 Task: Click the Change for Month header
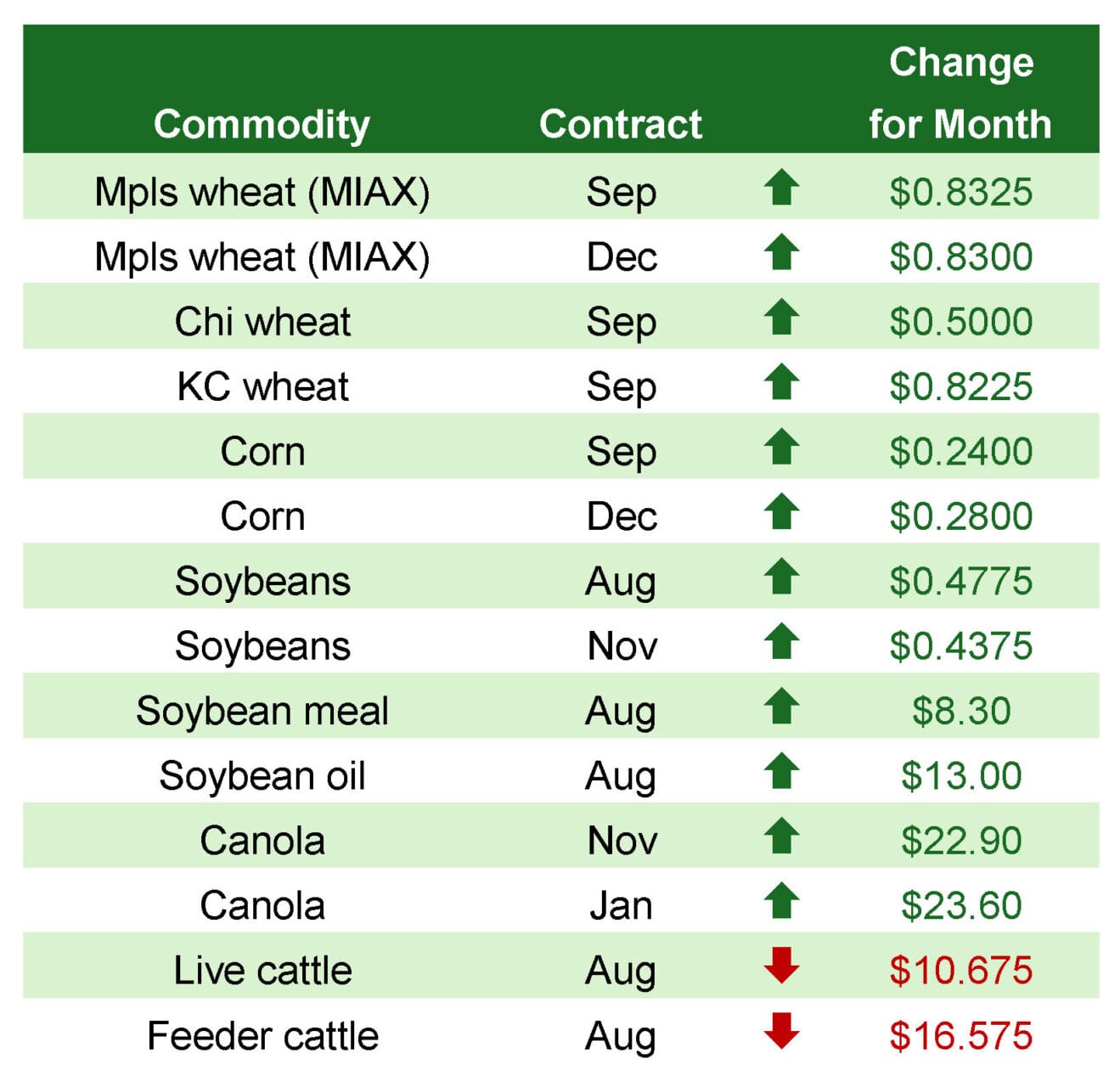click(960, 93)
